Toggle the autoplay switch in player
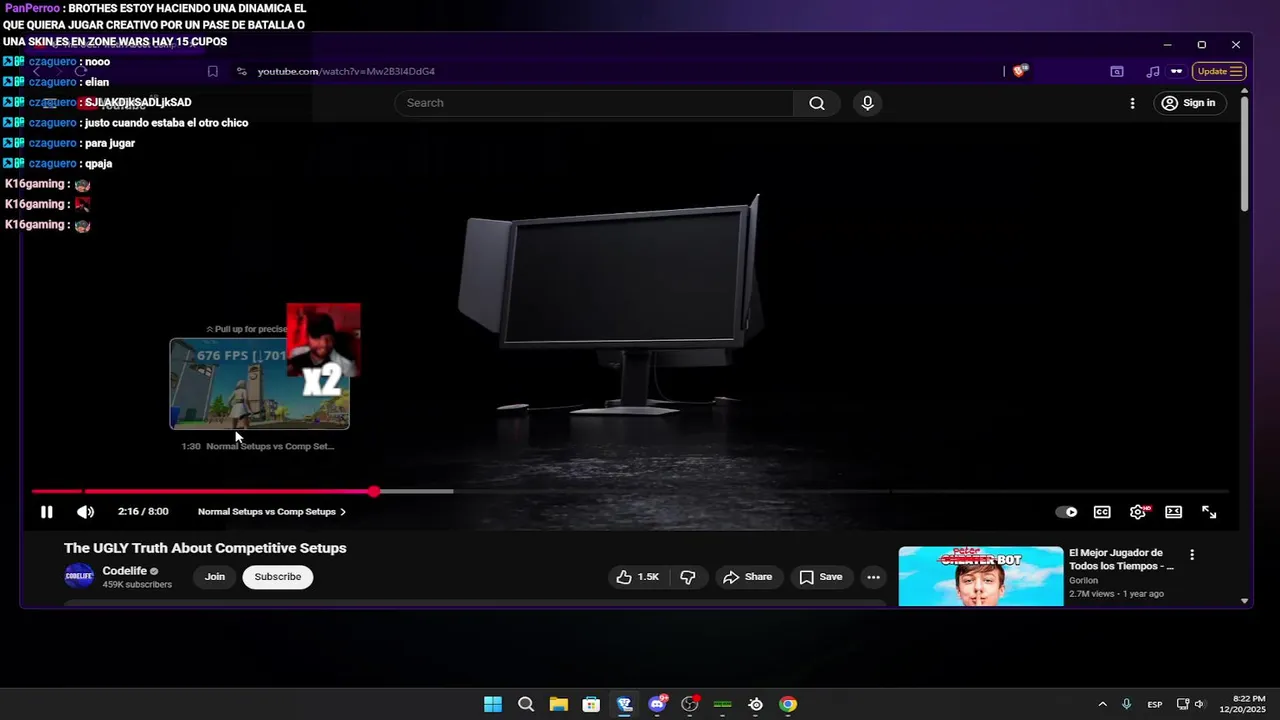The width and height of the screenshot is (1280, 720). click(1067, 512)
